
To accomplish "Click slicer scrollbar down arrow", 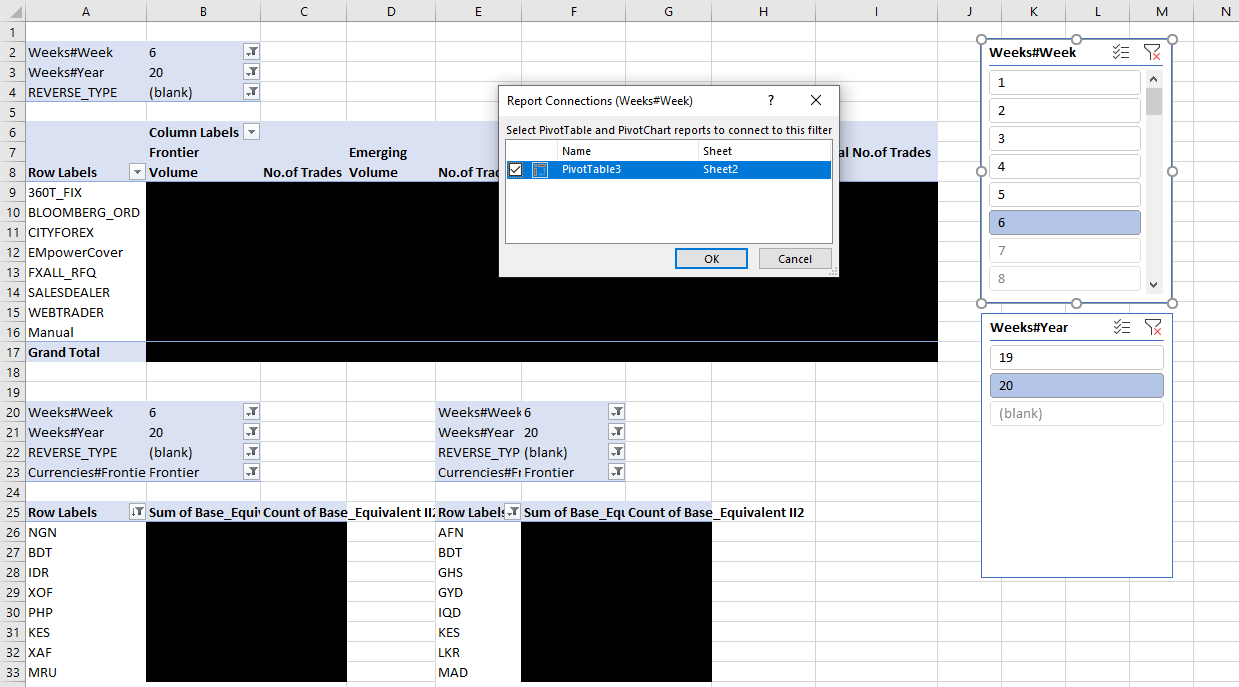I will coord(1154,284).
